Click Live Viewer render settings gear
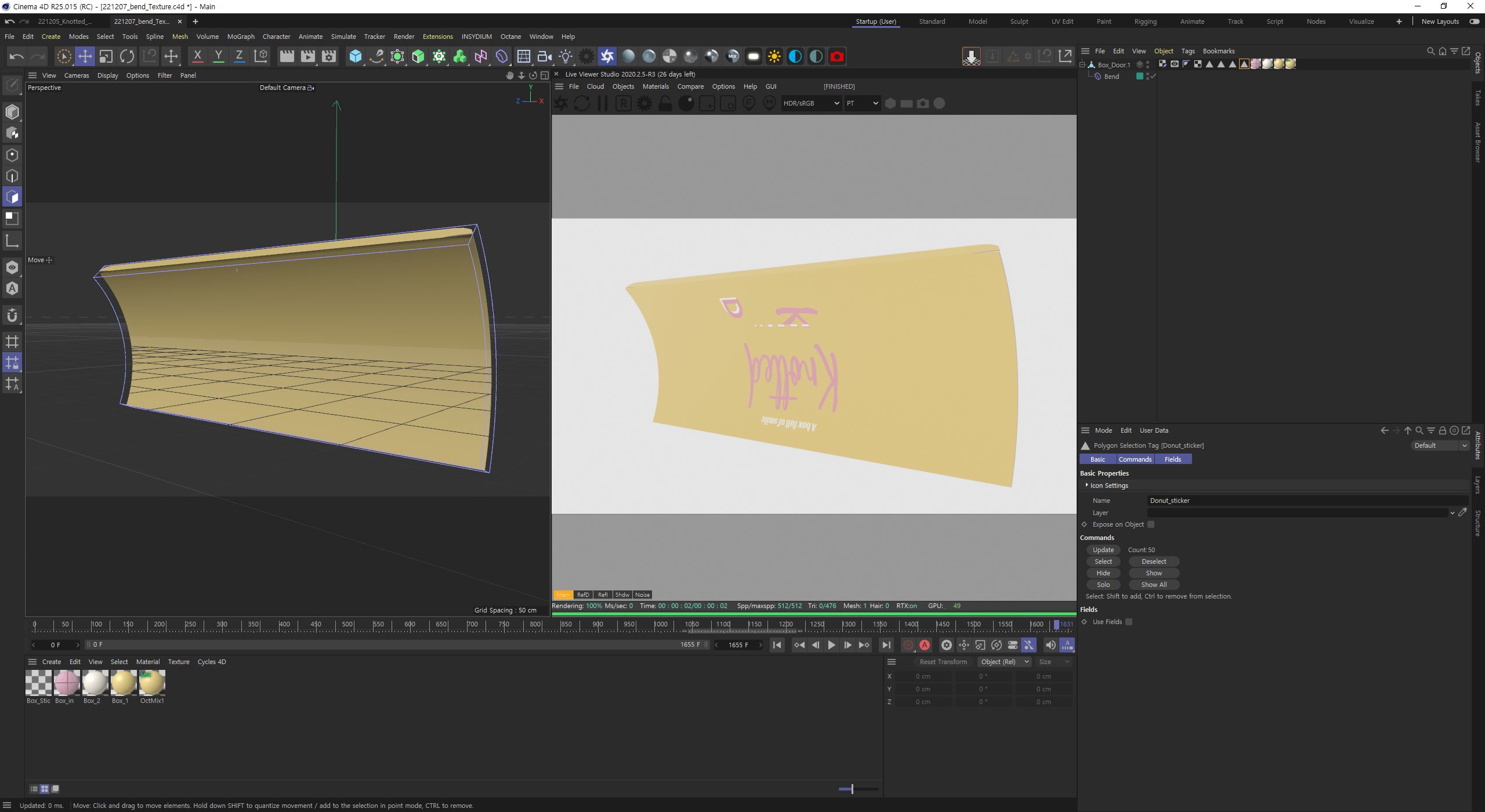Viewport: 1485px width, 812px height. pyautogui.click(x=644, y=103)
